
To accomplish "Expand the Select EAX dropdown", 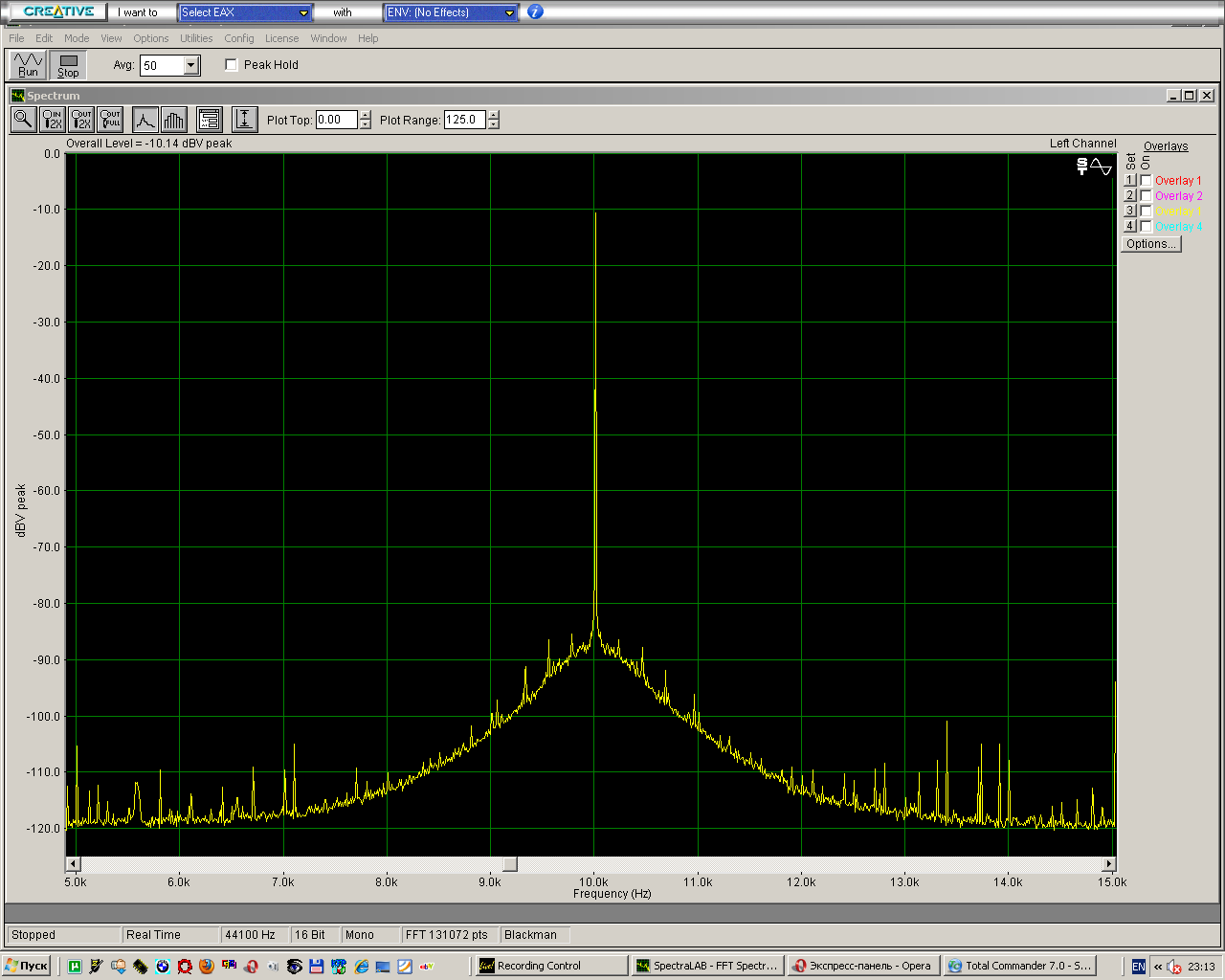I will (x=304, y=12).
